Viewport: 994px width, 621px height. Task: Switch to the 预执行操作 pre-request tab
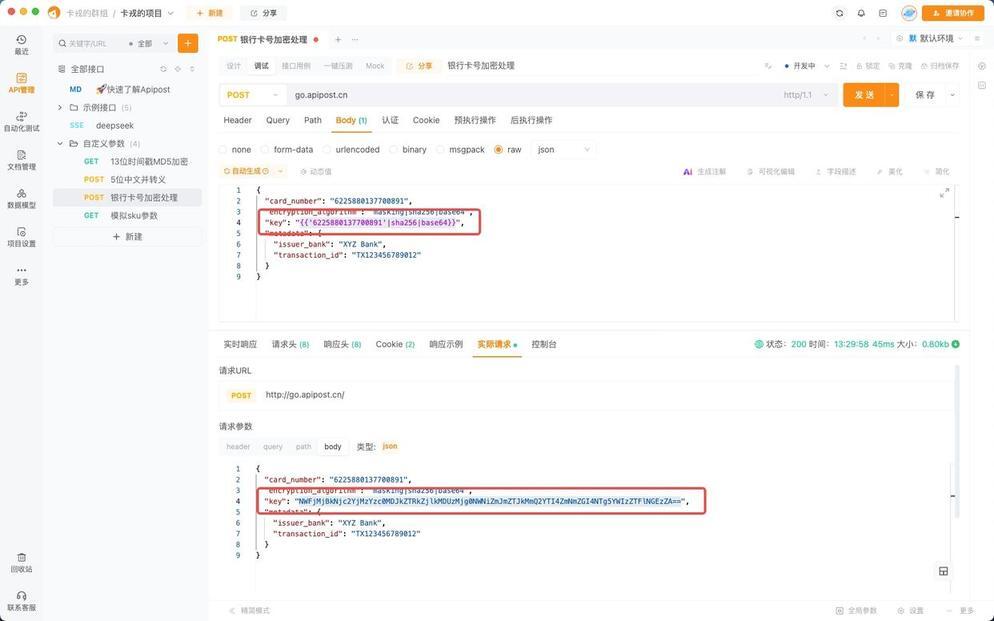[x=475, y=120]
